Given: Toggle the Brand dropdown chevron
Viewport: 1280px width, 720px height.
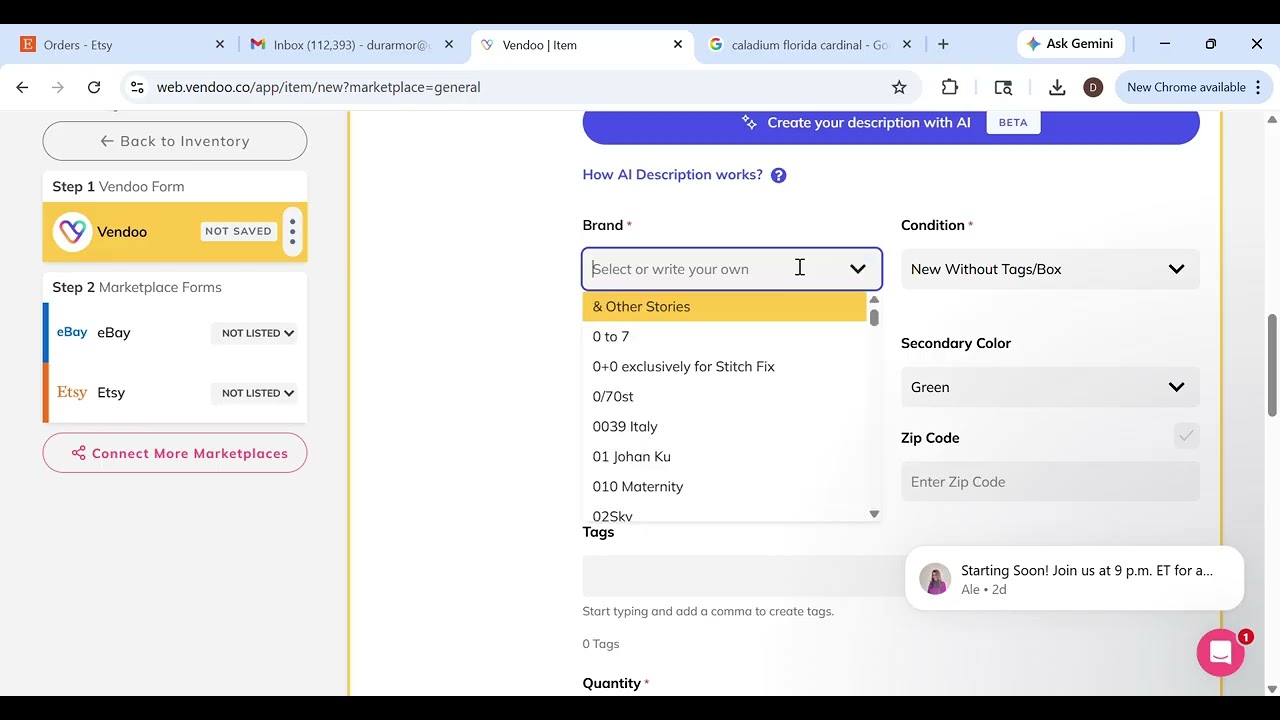Looking at the screenshot, I should point(858,269).
